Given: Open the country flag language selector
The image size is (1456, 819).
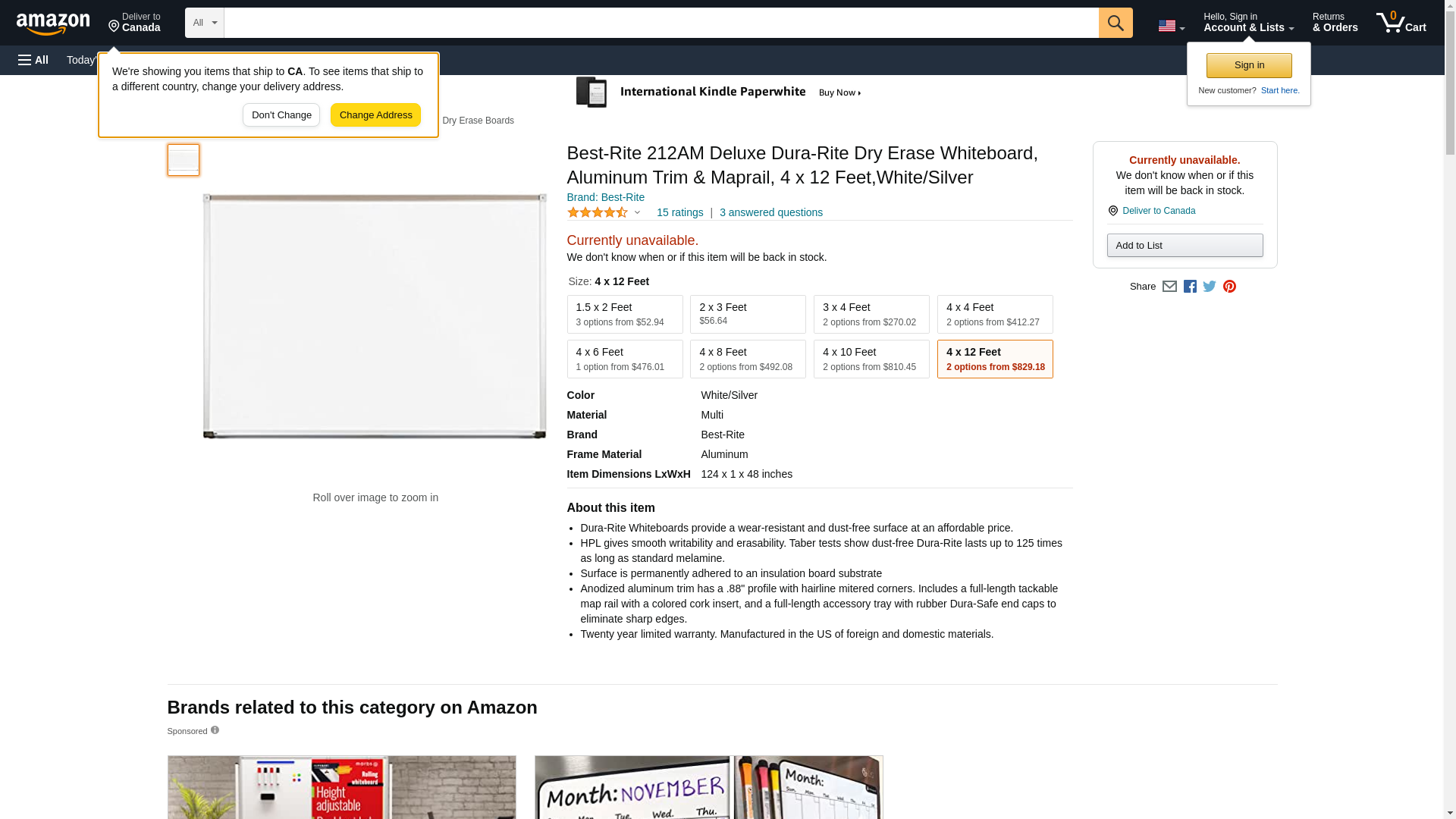Looking at the screenshot, I should [1171, 26].
